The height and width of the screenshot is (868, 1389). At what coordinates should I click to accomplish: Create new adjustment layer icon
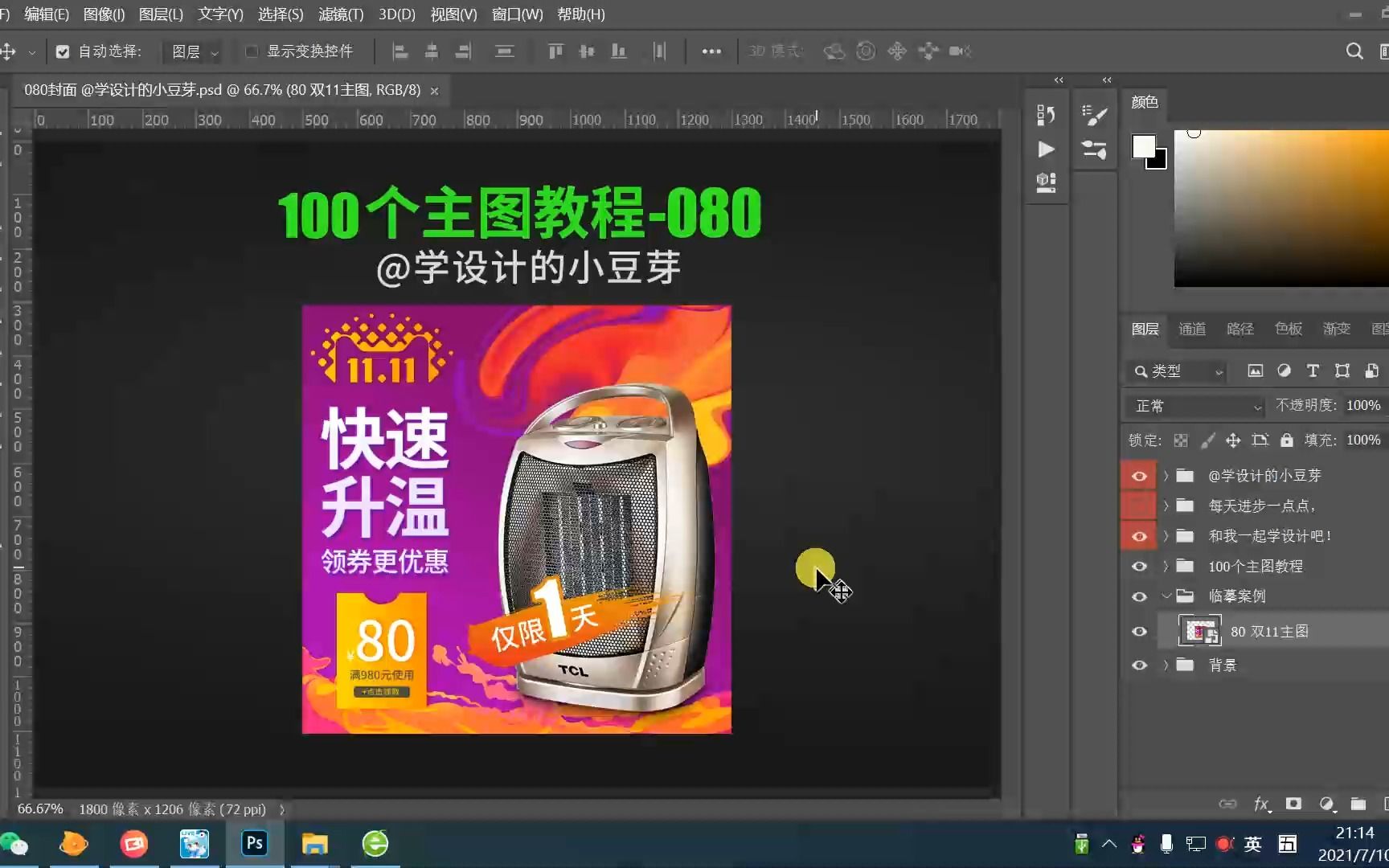pyautogui.click(x=1326, y=804)
